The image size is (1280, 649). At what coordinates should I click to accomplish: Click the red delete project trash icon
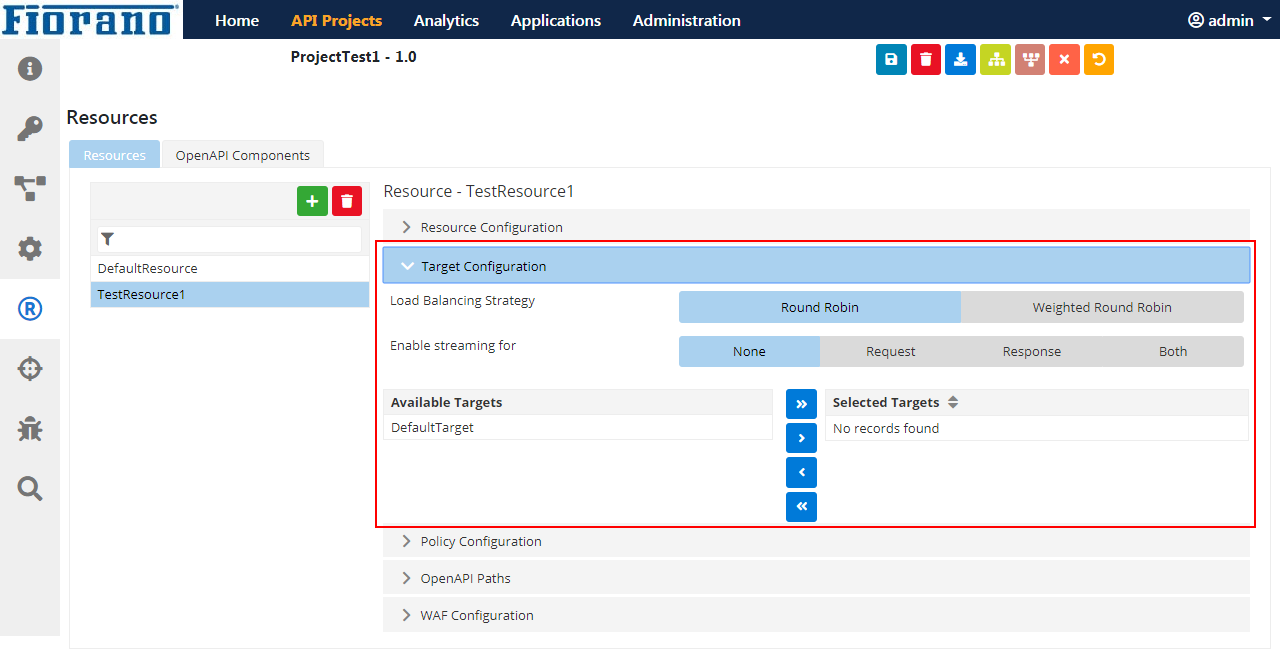coord(926,60)
